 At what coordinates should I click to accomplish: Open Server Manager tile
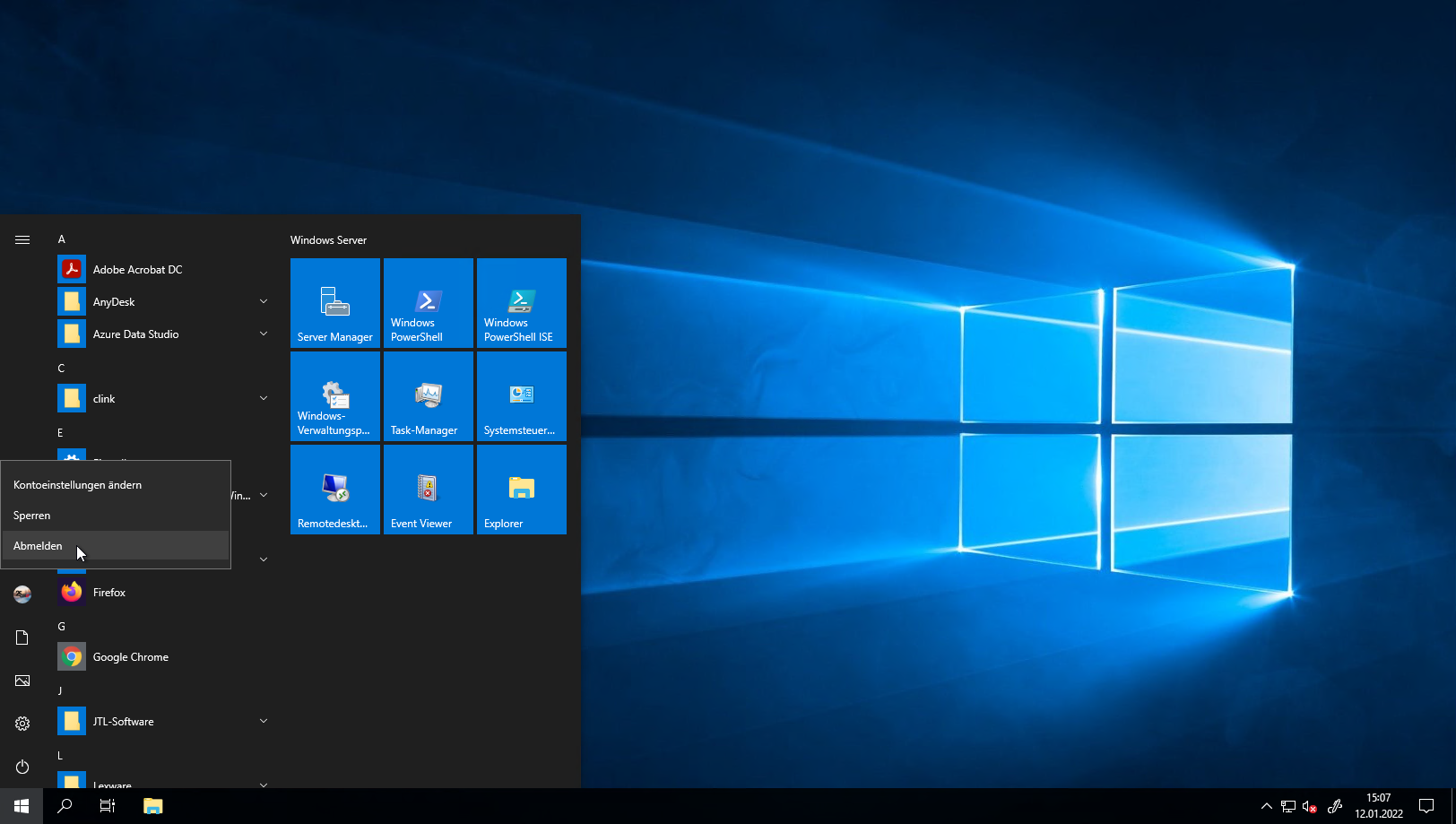point(335,303)
